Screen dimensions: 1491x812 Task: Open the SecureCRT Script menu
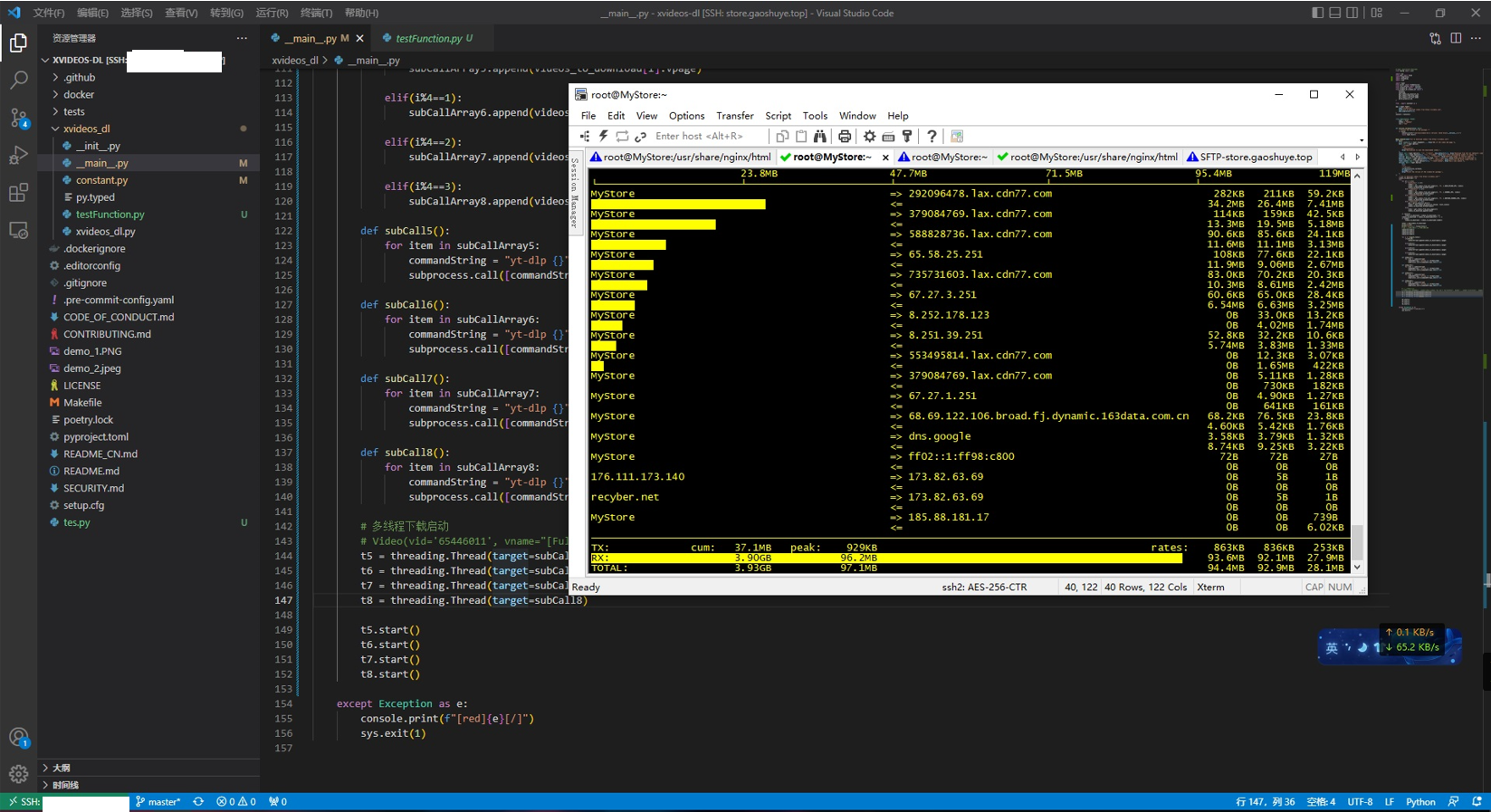click(x=778, y=116)
